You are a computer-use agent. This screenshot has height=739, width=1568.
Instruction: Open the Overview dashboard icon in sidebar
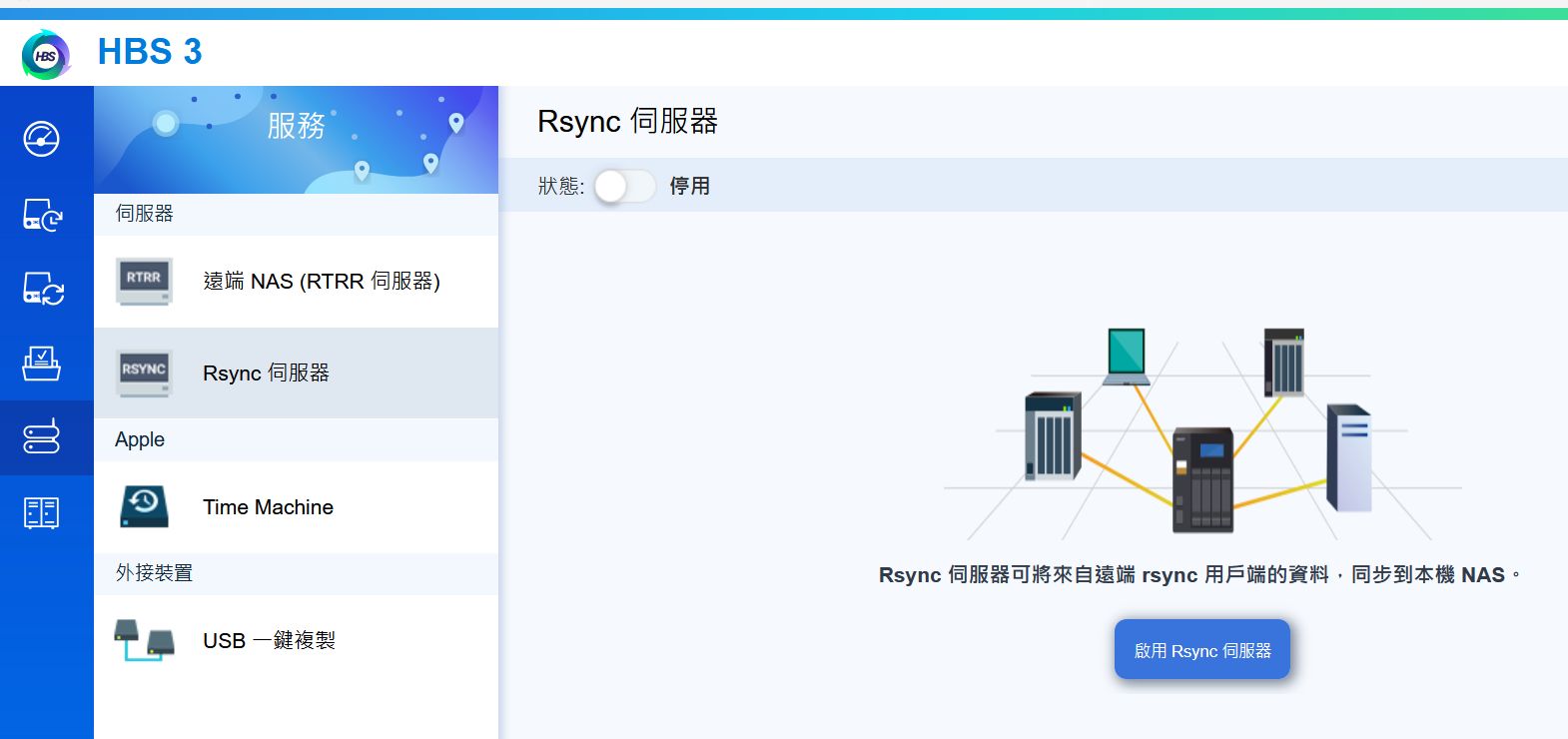(x=42, y=139)
